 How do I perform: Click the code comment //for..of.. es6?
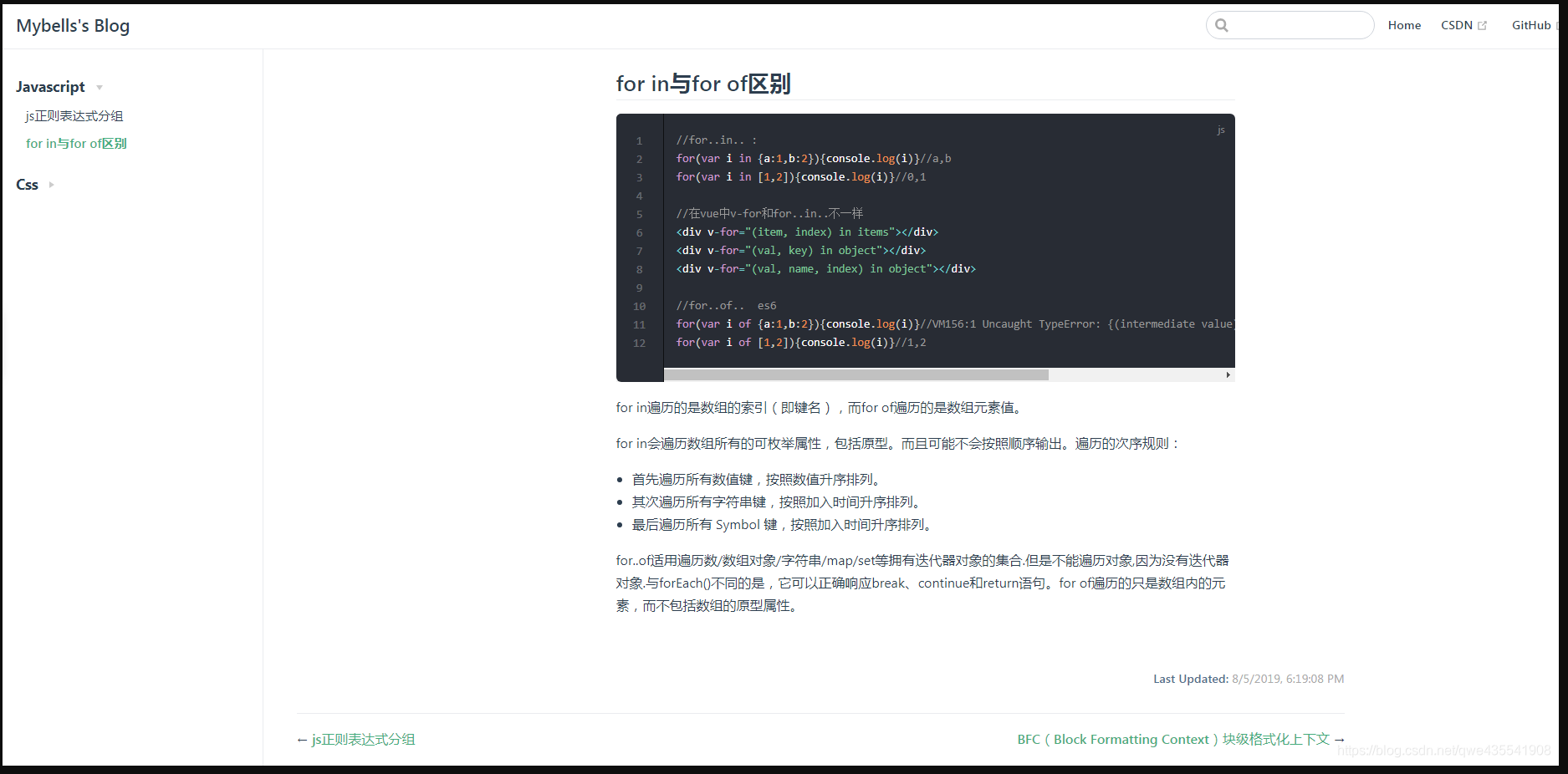pyautogui.click(x=726, y=306)
